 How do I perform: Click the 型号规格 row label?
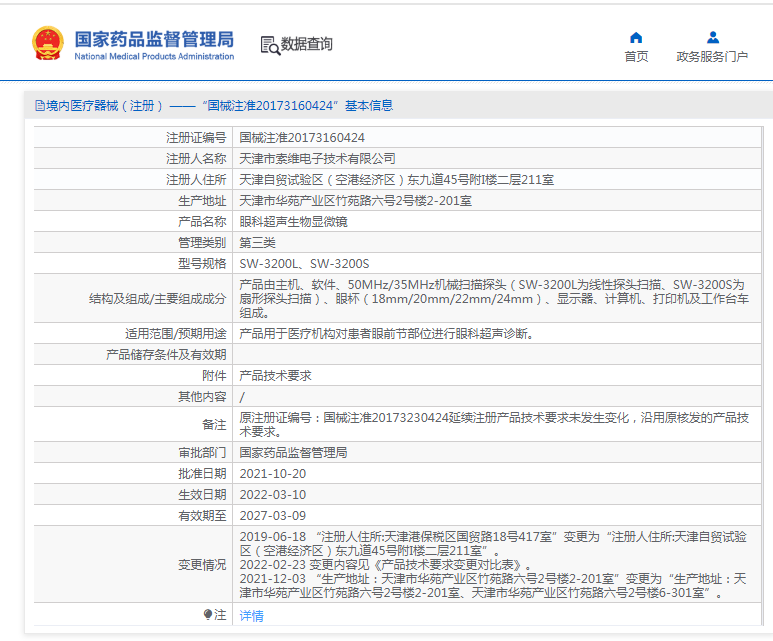tap(202, 264)
